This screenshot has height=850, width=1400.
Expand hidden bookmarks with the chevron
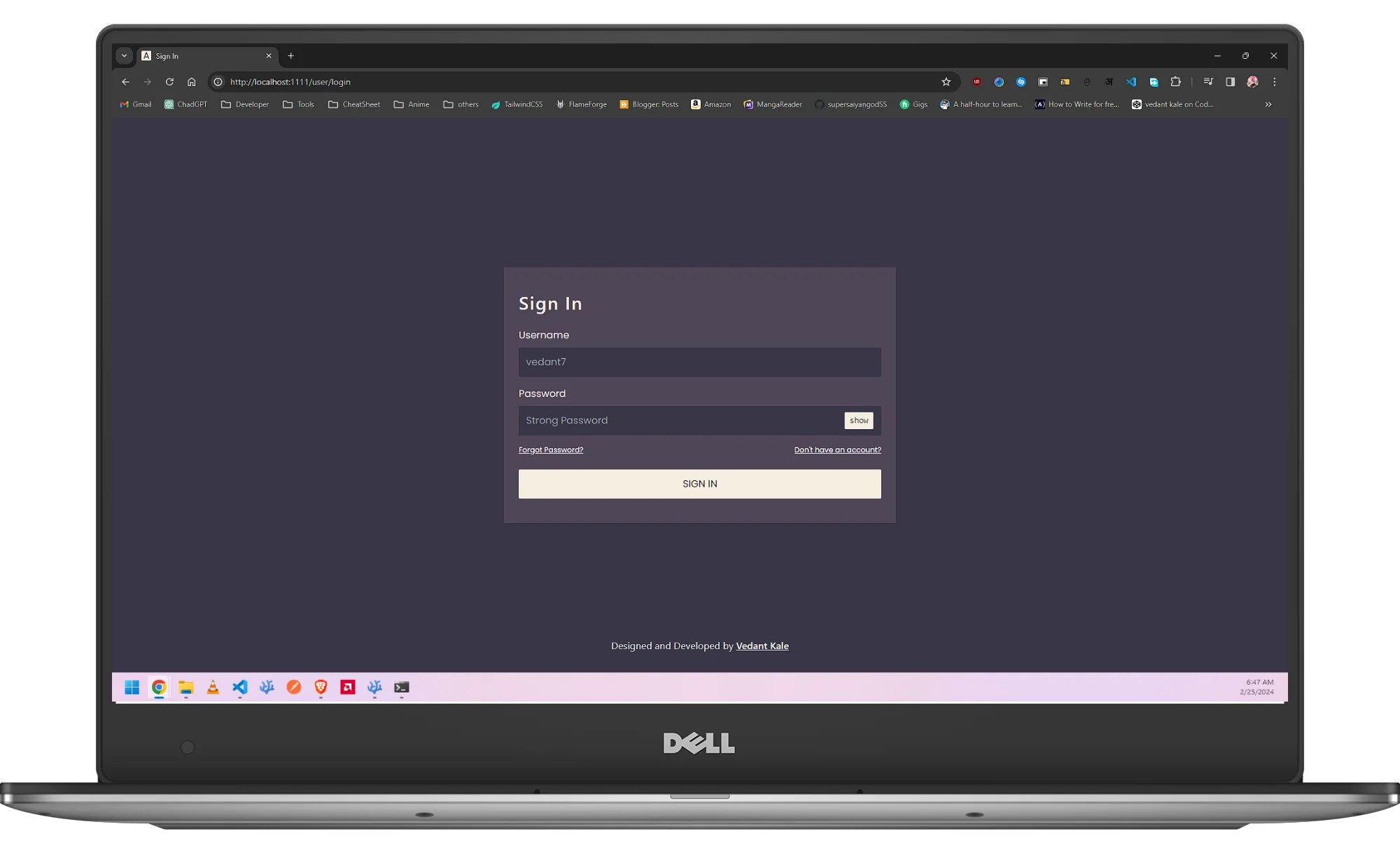coord(1268,104)
